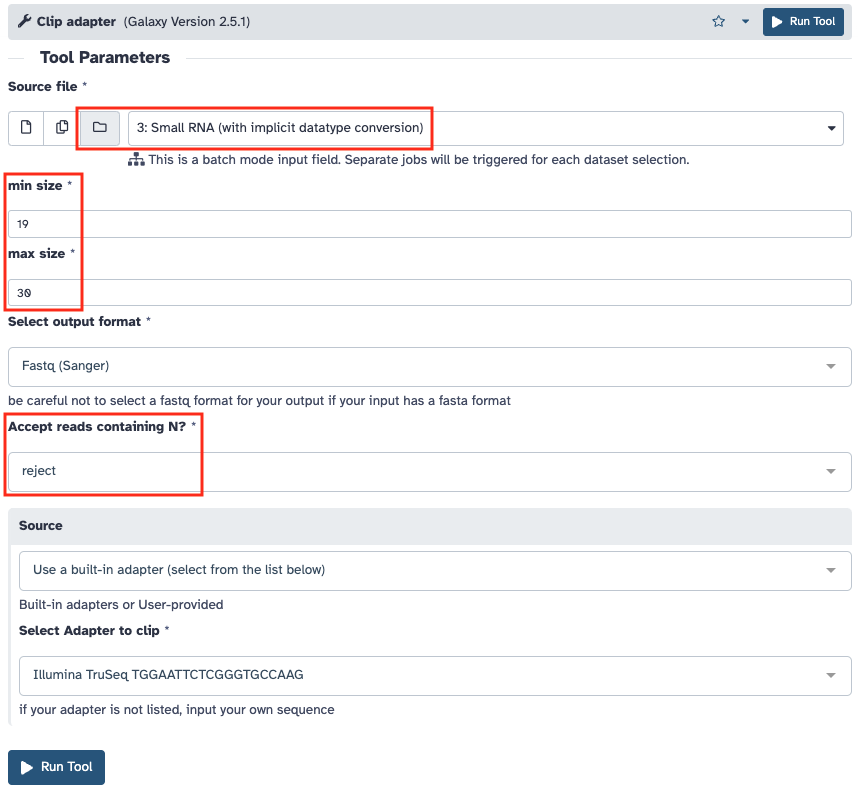Choose the dataset collection folder icon
This screenshot has height=793, width=858.
tap(99, 127)
